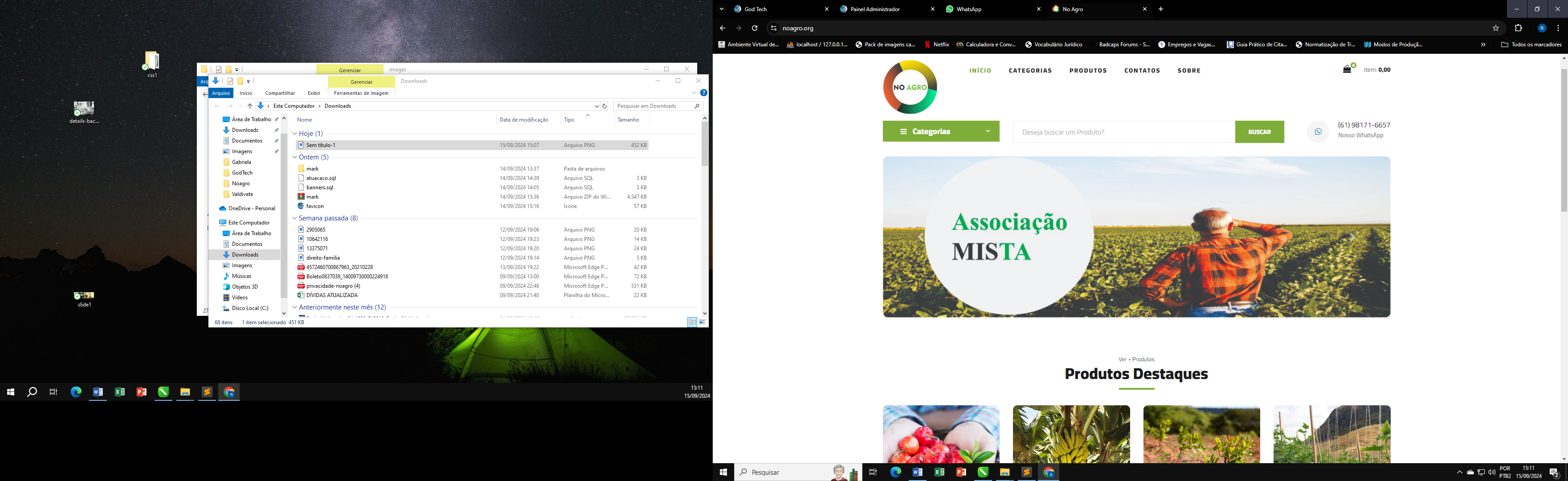Switch Explorer to details view
This screenshot has width=1568, height=481.
692,322
